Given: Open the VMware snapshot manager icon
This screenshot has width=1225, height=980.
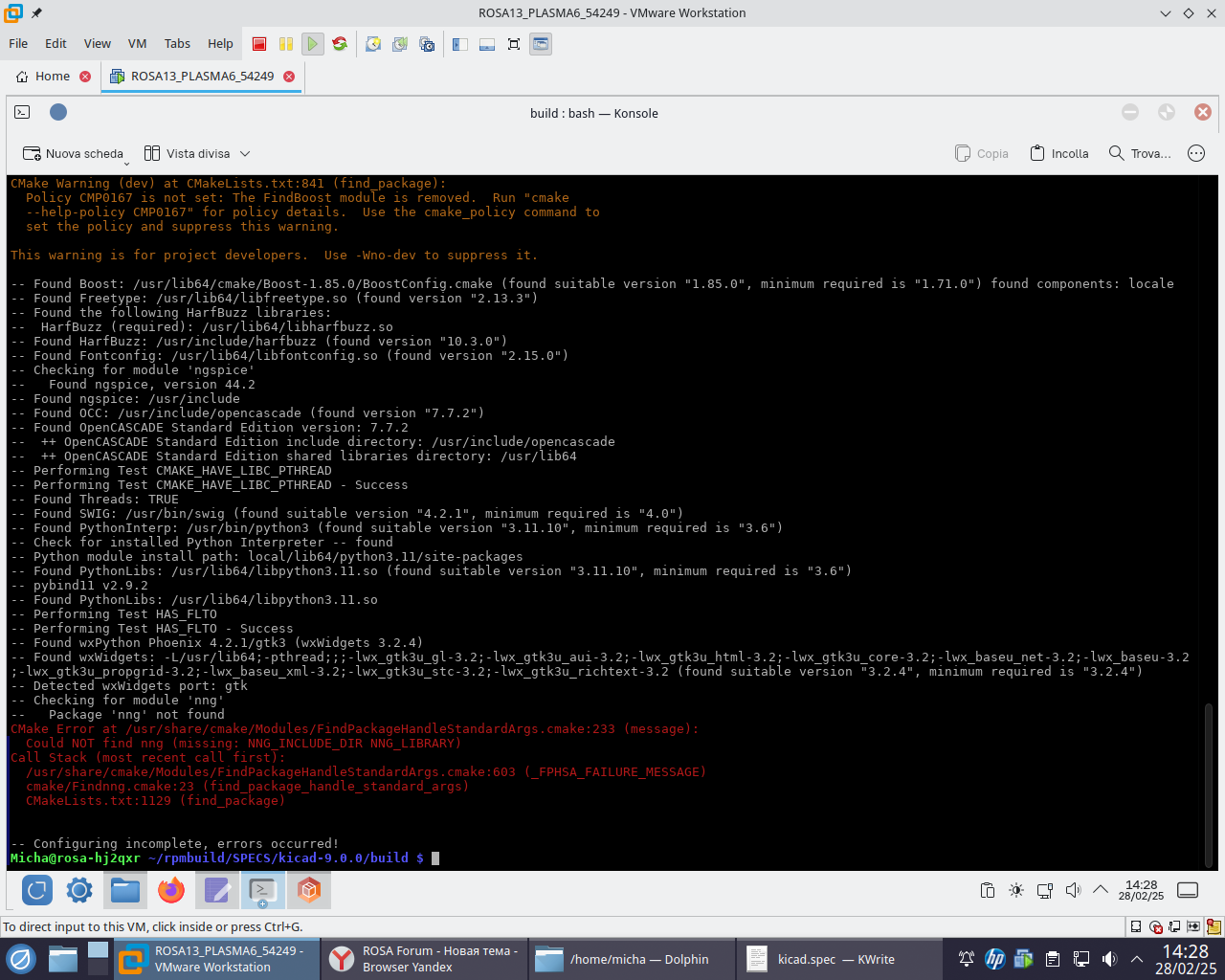Looking at the screenshot, I should [x=427, y=44].
